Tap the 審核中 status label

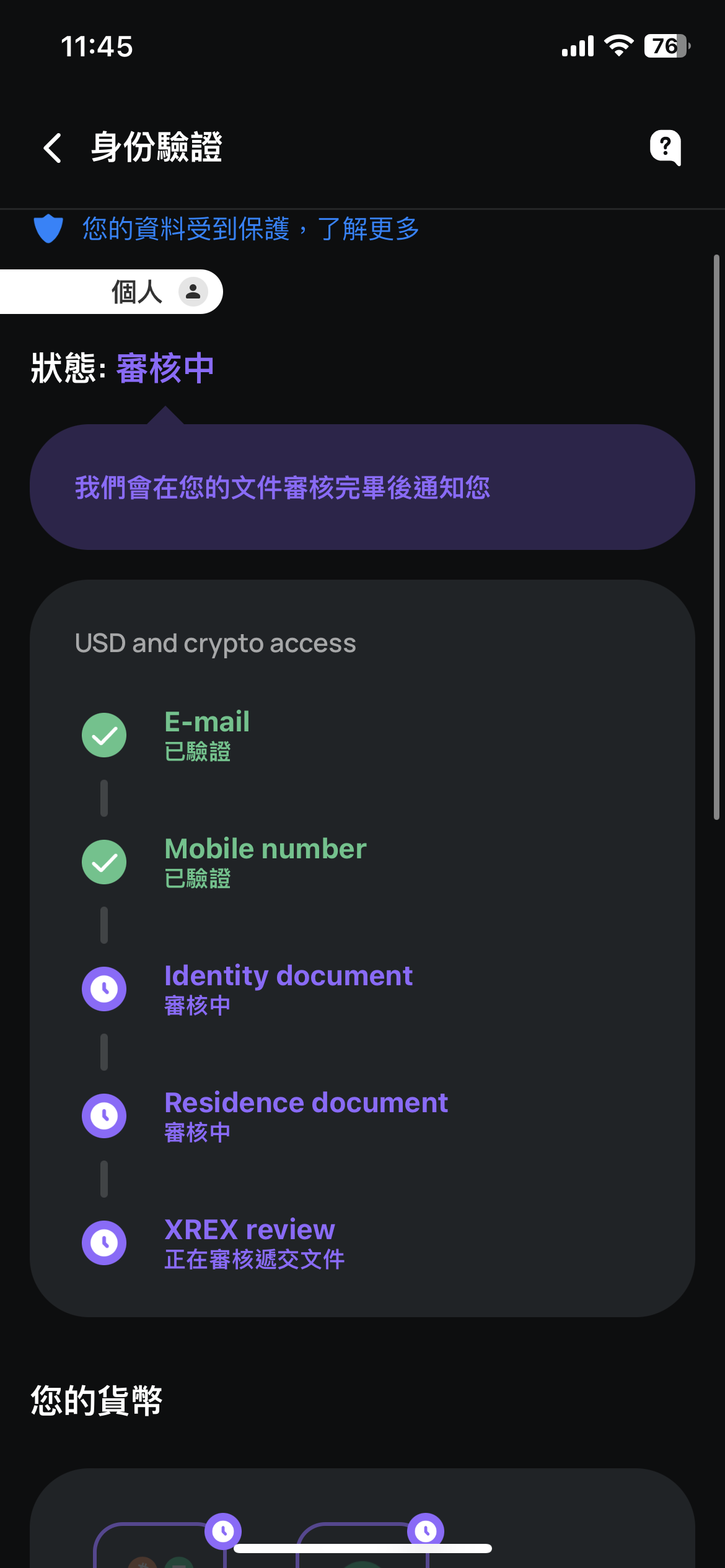(x=165, y=368)
